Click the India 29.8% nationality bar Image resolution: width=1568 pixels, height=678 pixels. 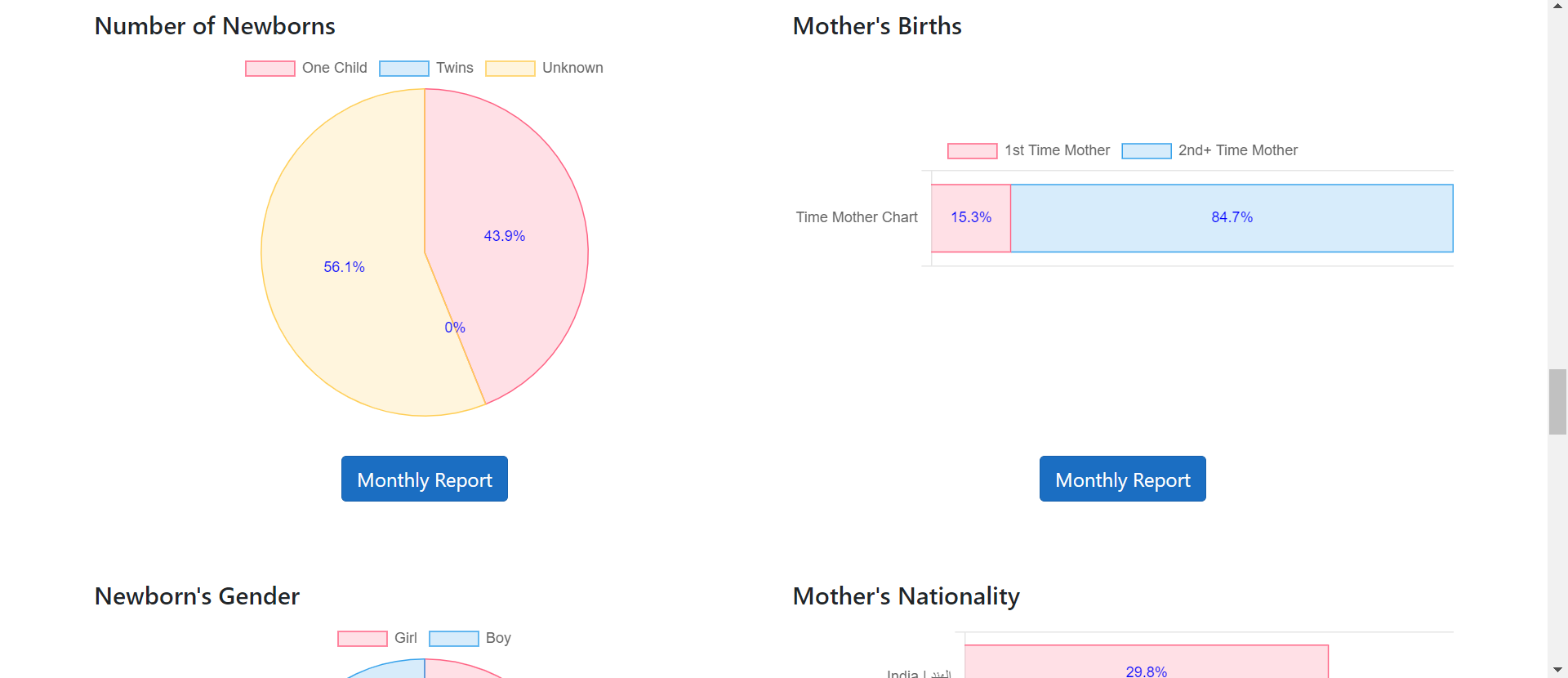1146,663
